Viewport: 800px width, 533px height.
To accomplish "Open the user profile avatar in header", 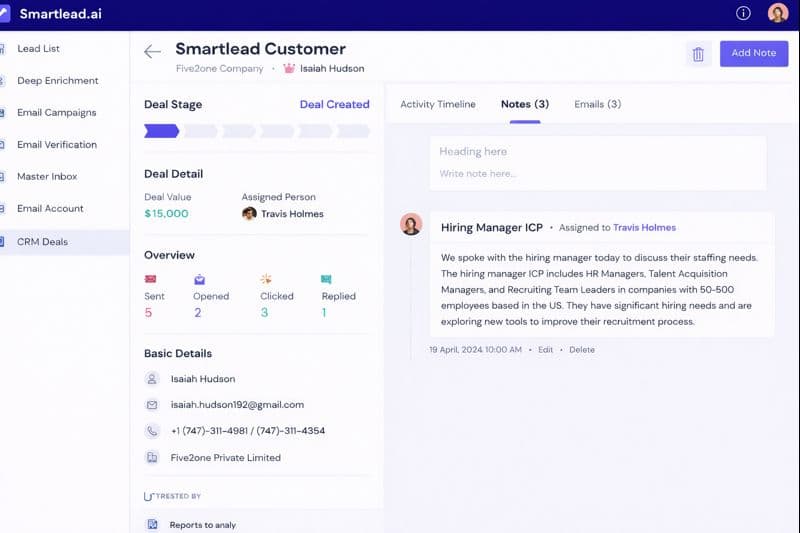I will coord(778,13).
